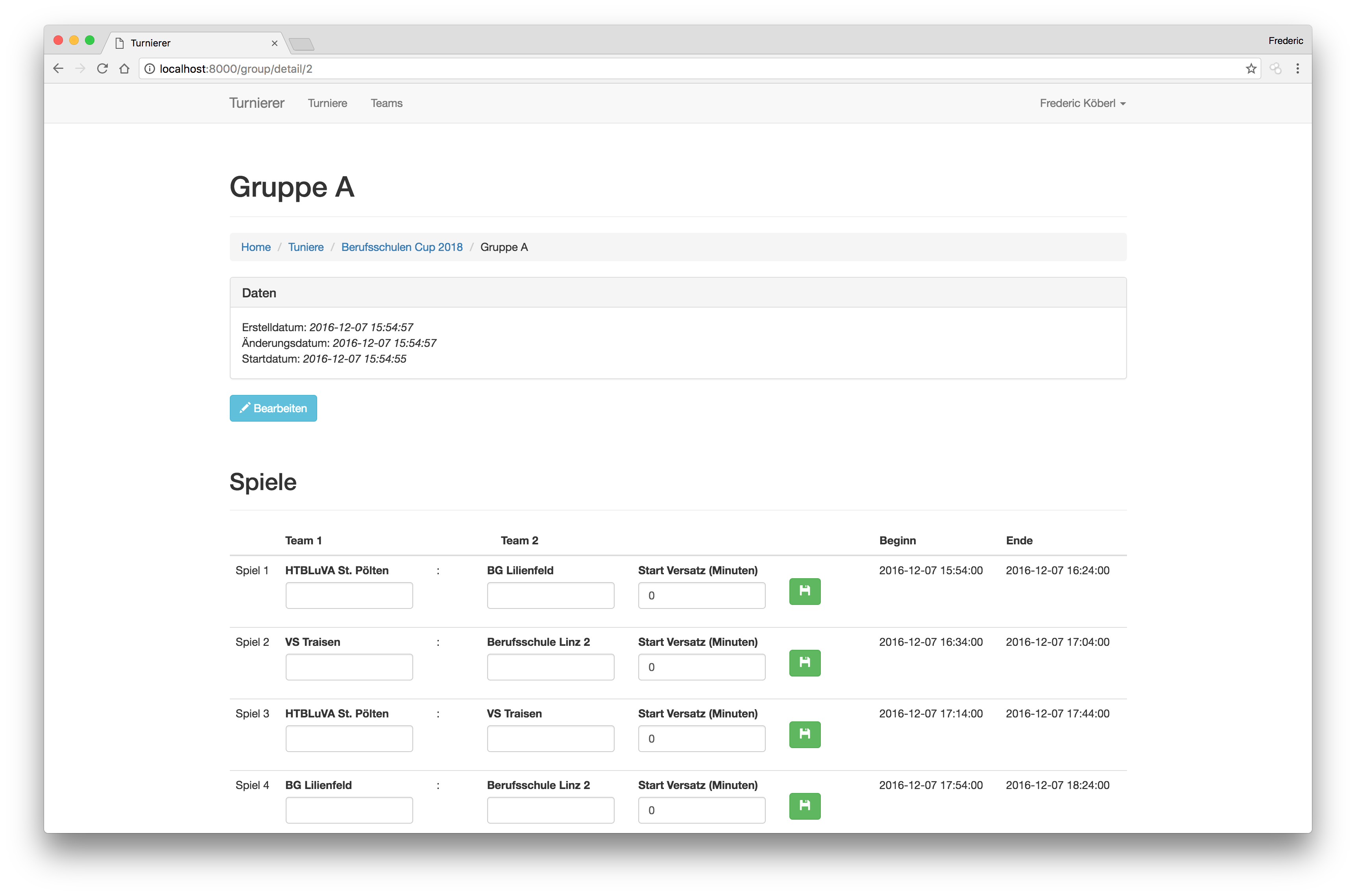The width and height of the screenshot is (1356, 896).
Task: Open the Teams navigation menu item
Action: point(386,103)
